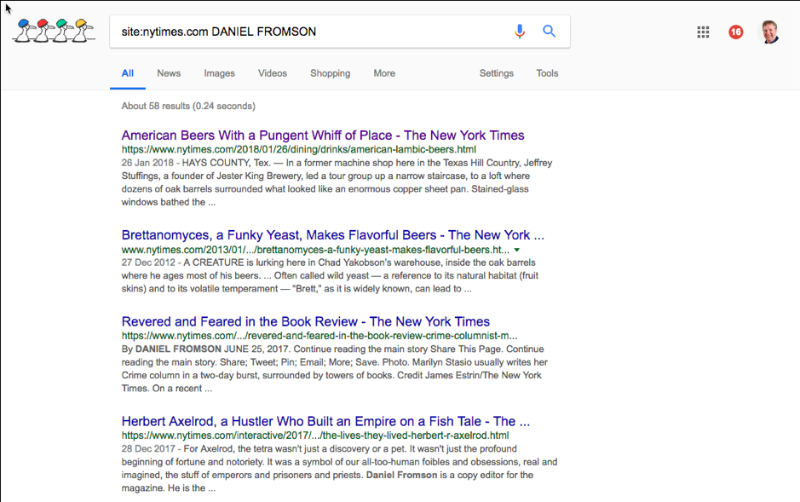Screen dimensions: 800x502
Task: Click the About 58 results text
Action: [x=188, y=106]
